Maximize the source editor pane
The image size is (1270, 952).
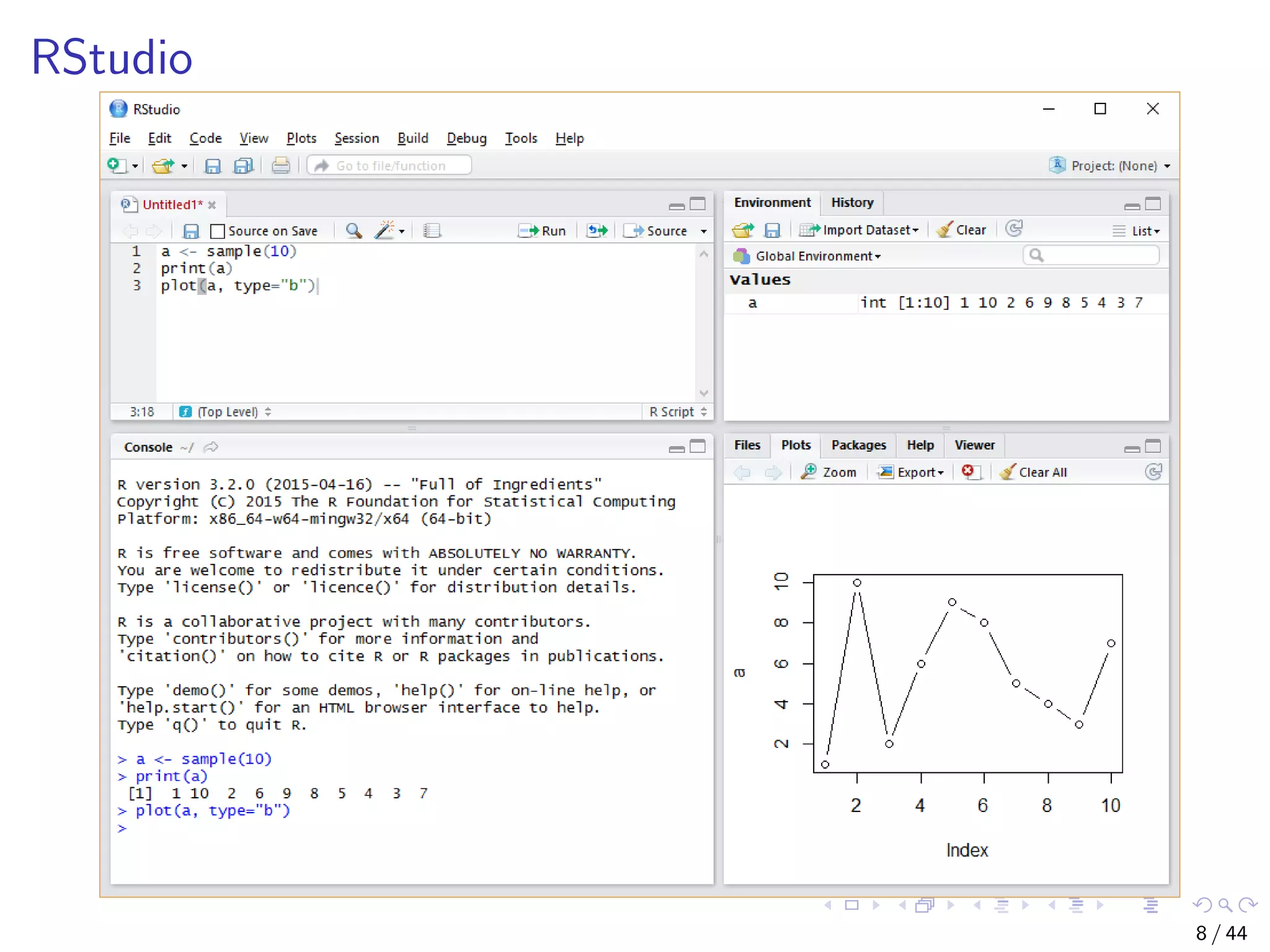[x=698, y=204]
